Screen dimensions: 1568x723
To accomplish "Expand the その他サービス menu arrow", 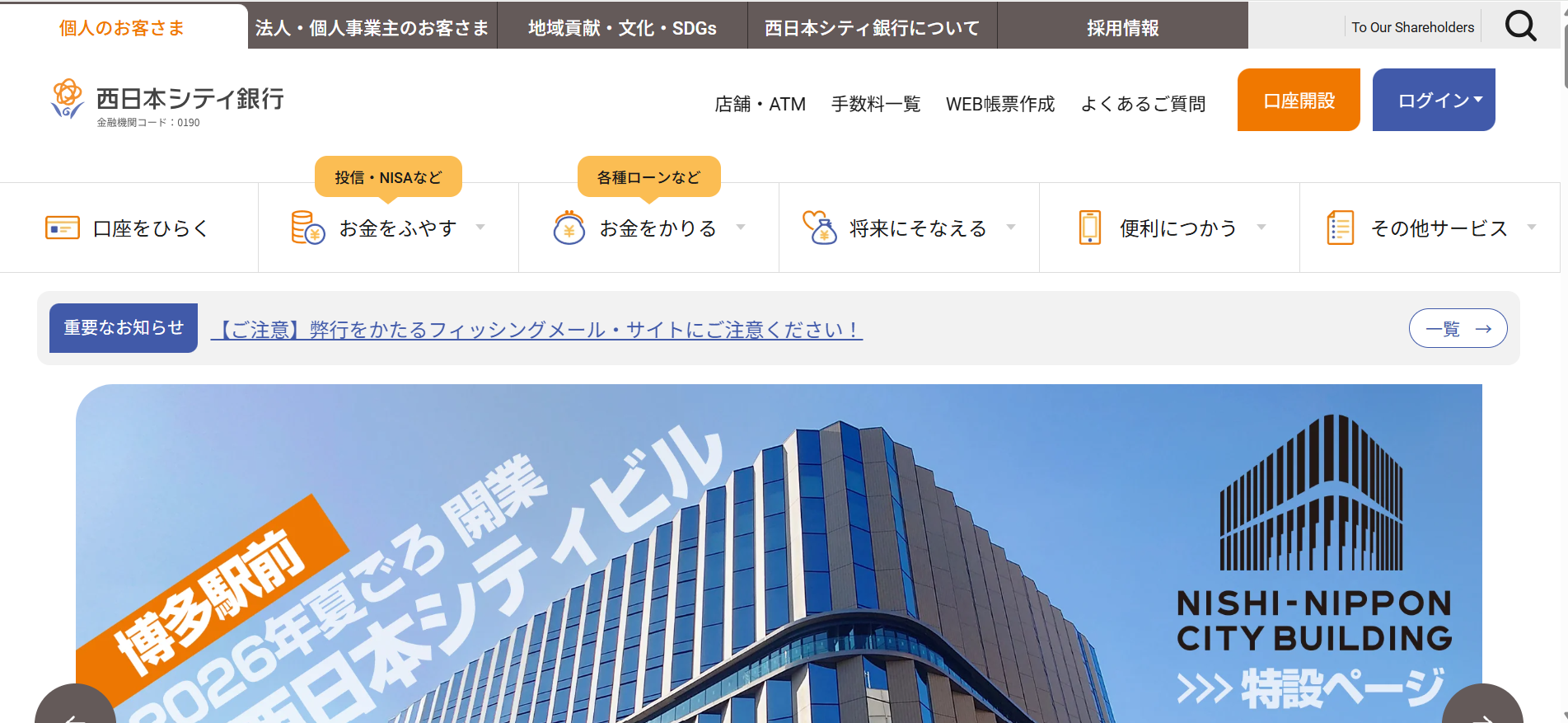I will coord(1532,228).
